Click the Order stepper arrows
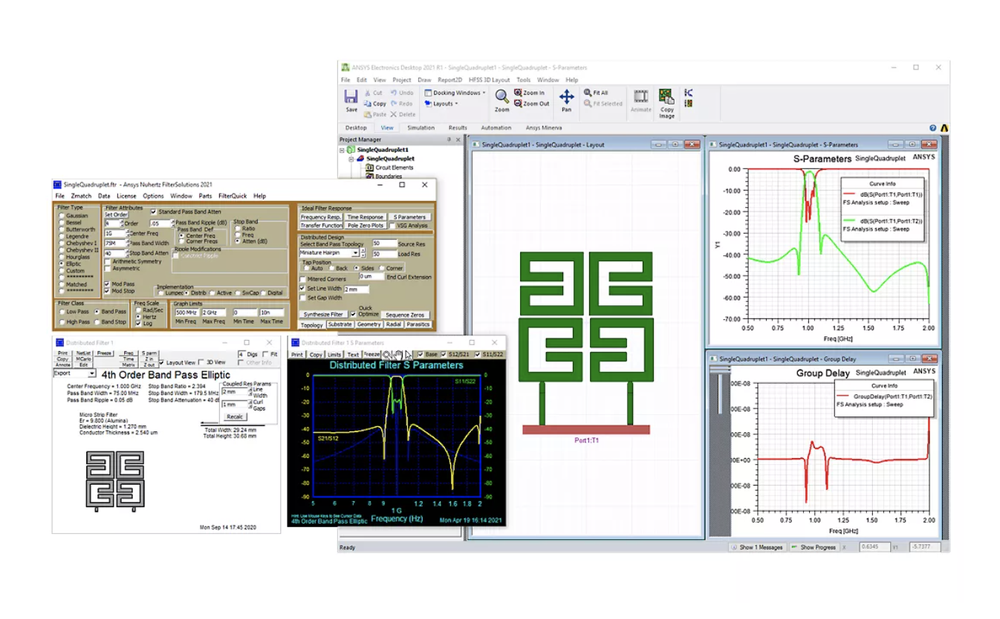The width and height of the screenshot is (1000, 619). coord(122,224)
